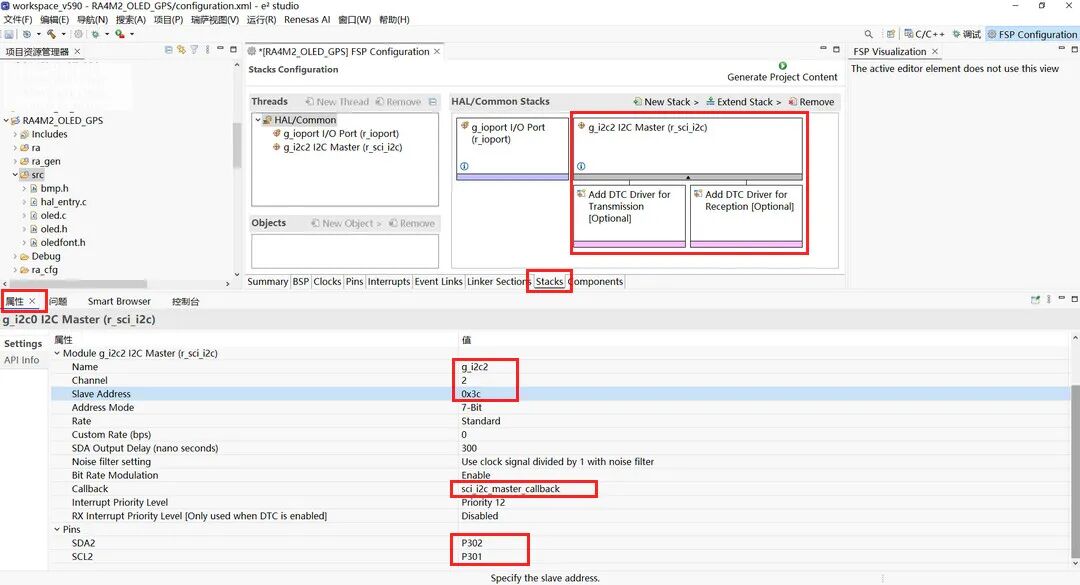The image size is (1080, 585).
Task: Click Add DTC Driver for Transmission block
Action: pos(630,216)
